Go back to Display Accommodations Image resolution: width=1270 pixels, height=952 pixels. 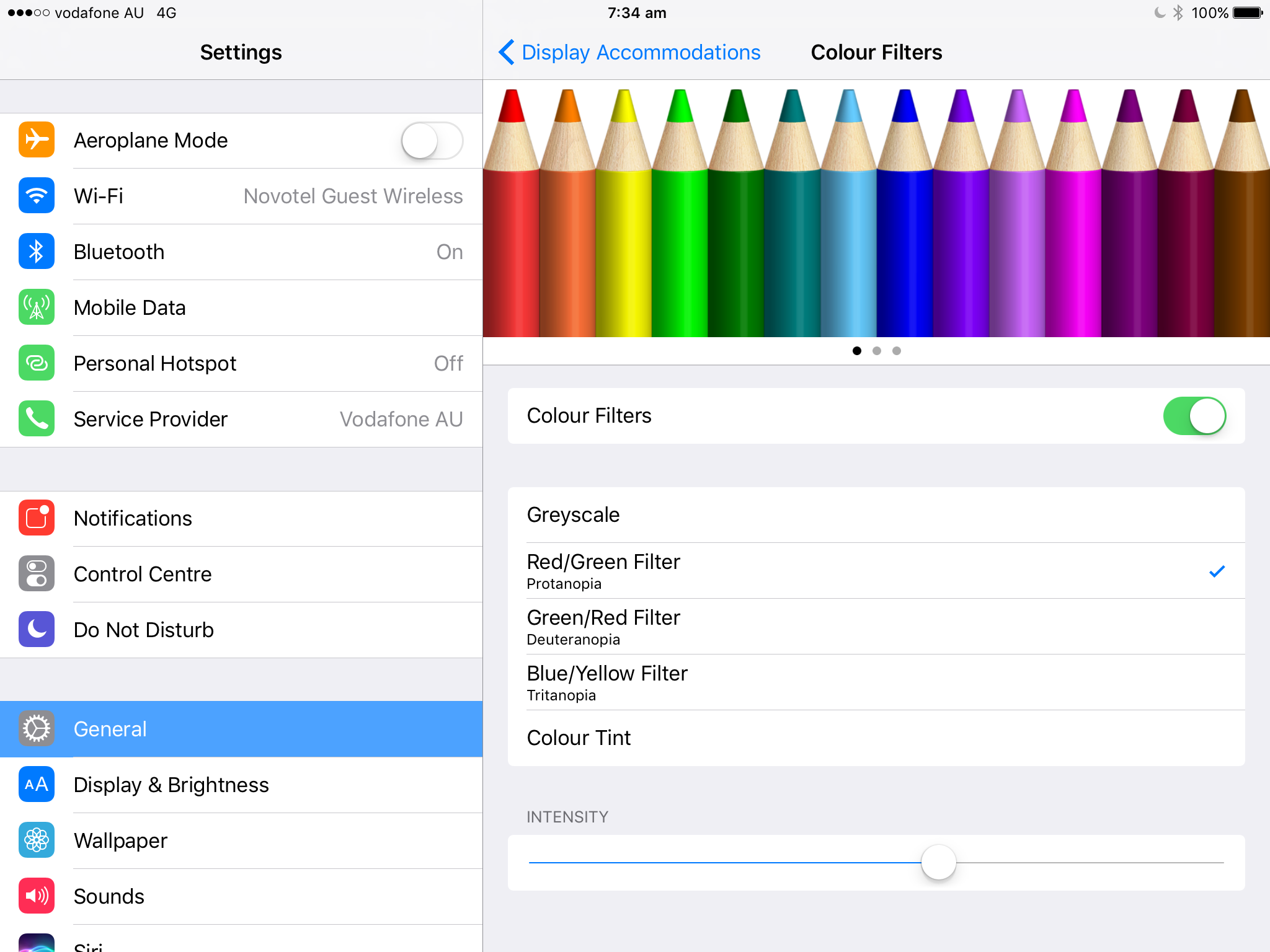[630, 53]
